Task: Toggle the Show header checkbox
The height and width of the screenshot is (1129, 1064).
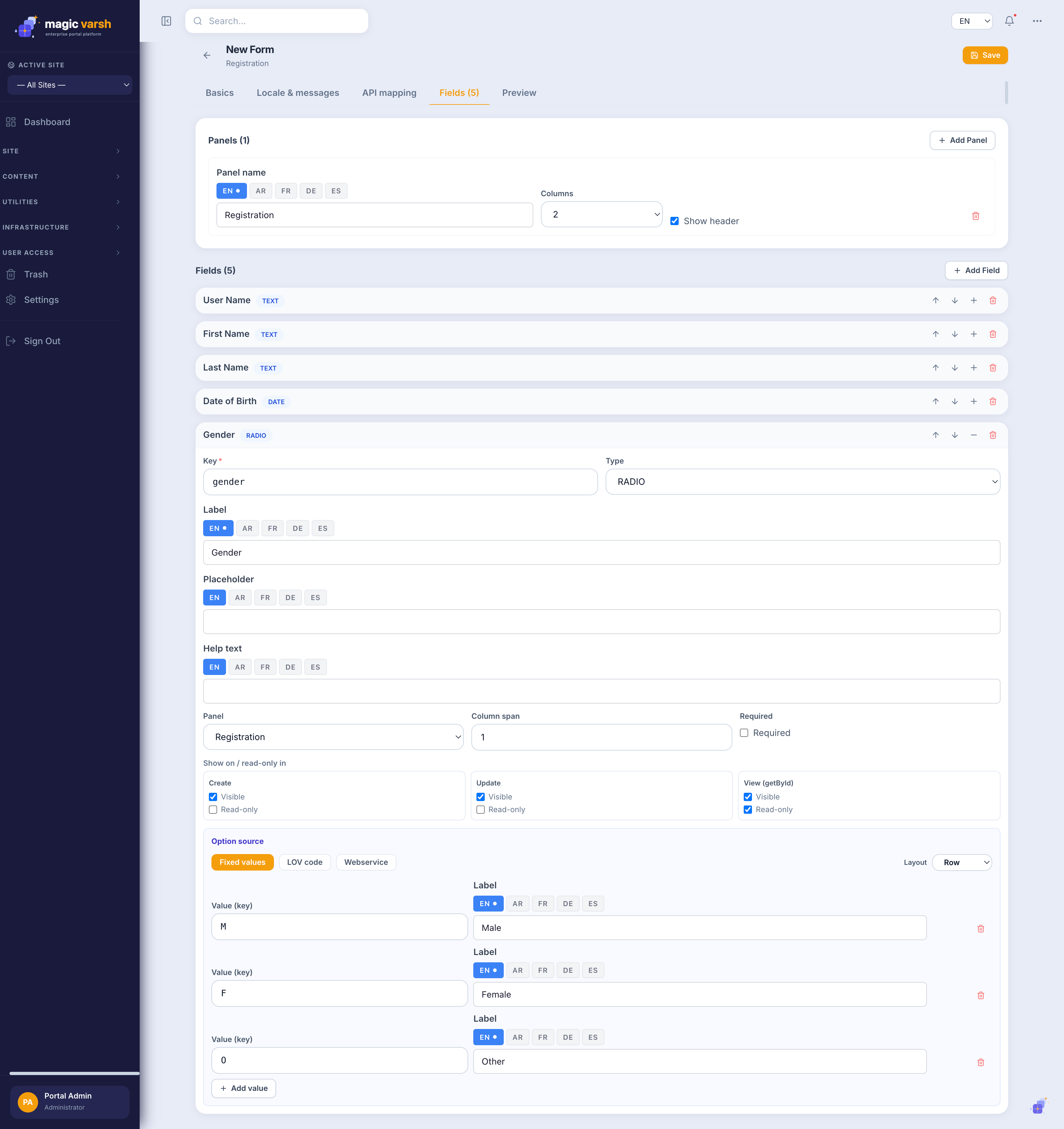Action: 675,221
